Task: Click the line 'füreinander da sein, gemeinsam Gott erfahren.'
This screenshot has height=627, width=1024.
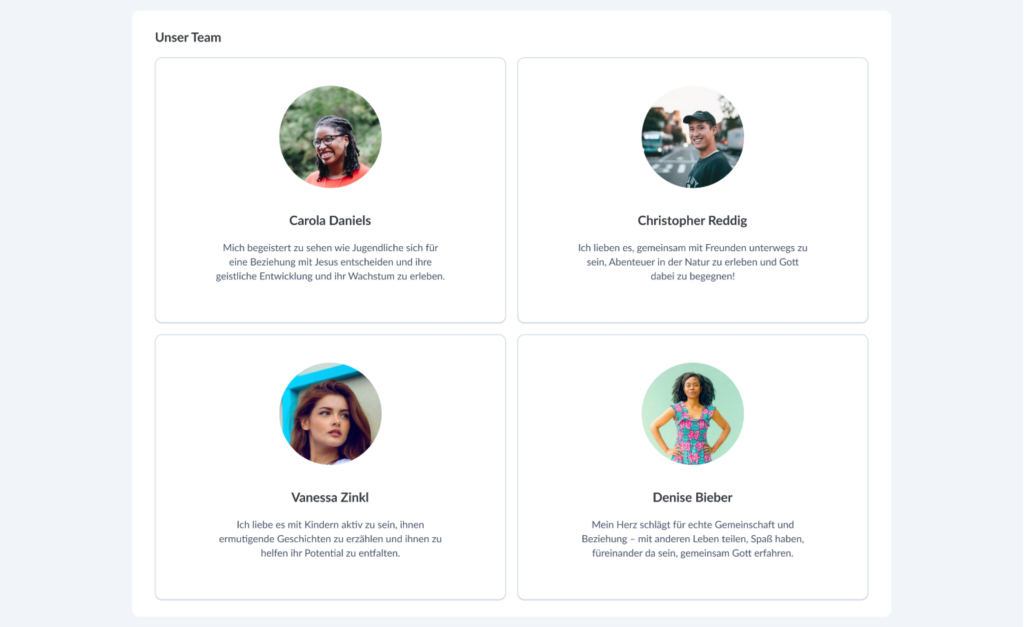Action: point(693,553)
